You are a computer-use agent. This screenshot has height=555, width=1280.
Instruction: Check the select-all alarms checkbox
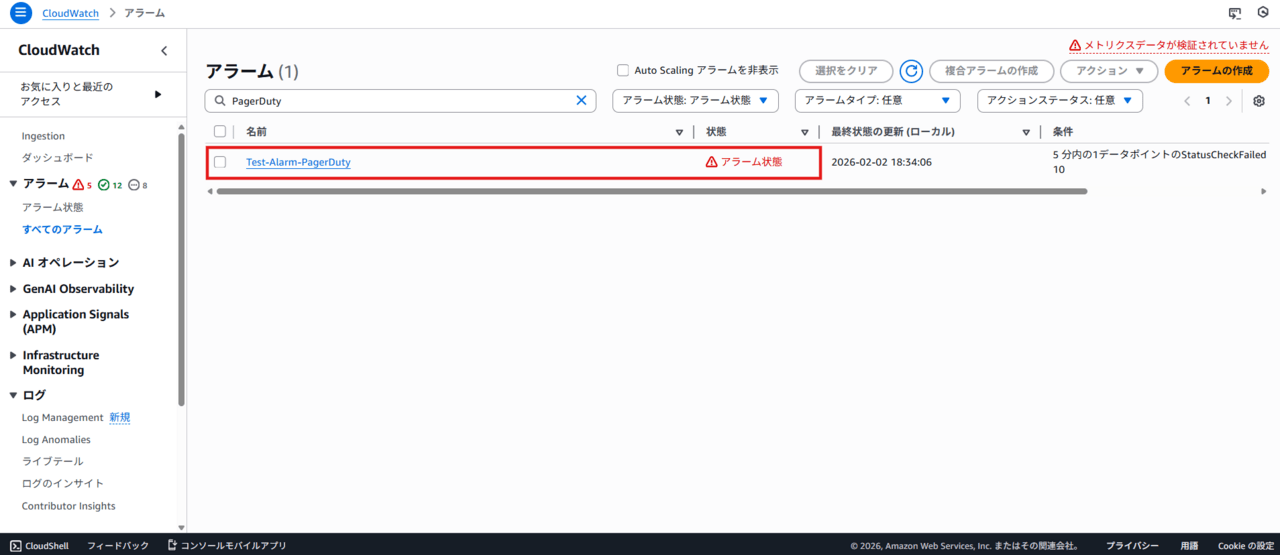point(220,132)
